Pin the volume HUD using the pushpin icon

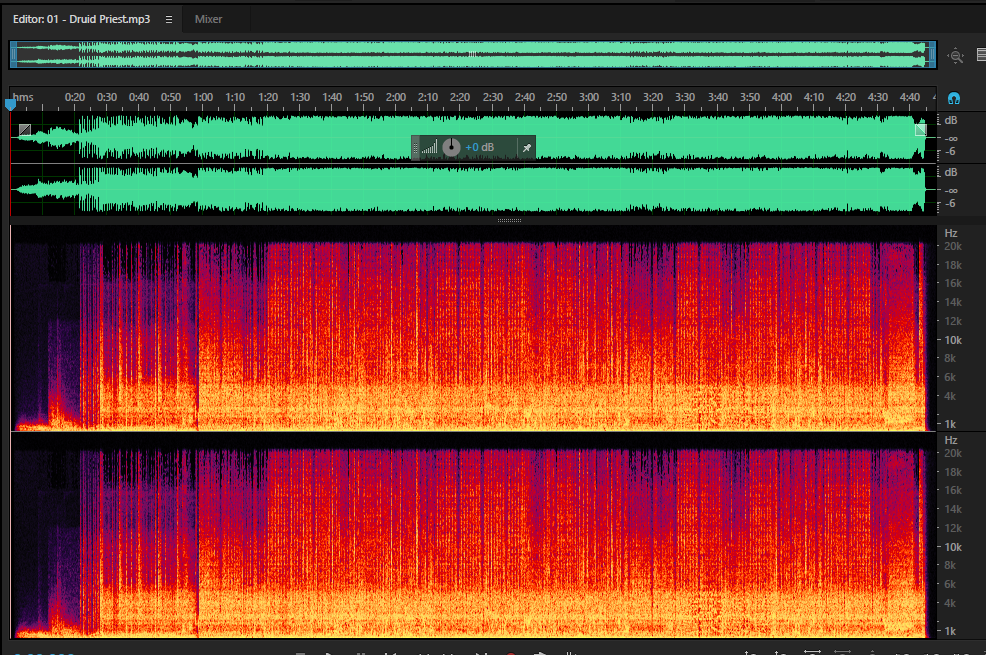(x=527, y=148)
